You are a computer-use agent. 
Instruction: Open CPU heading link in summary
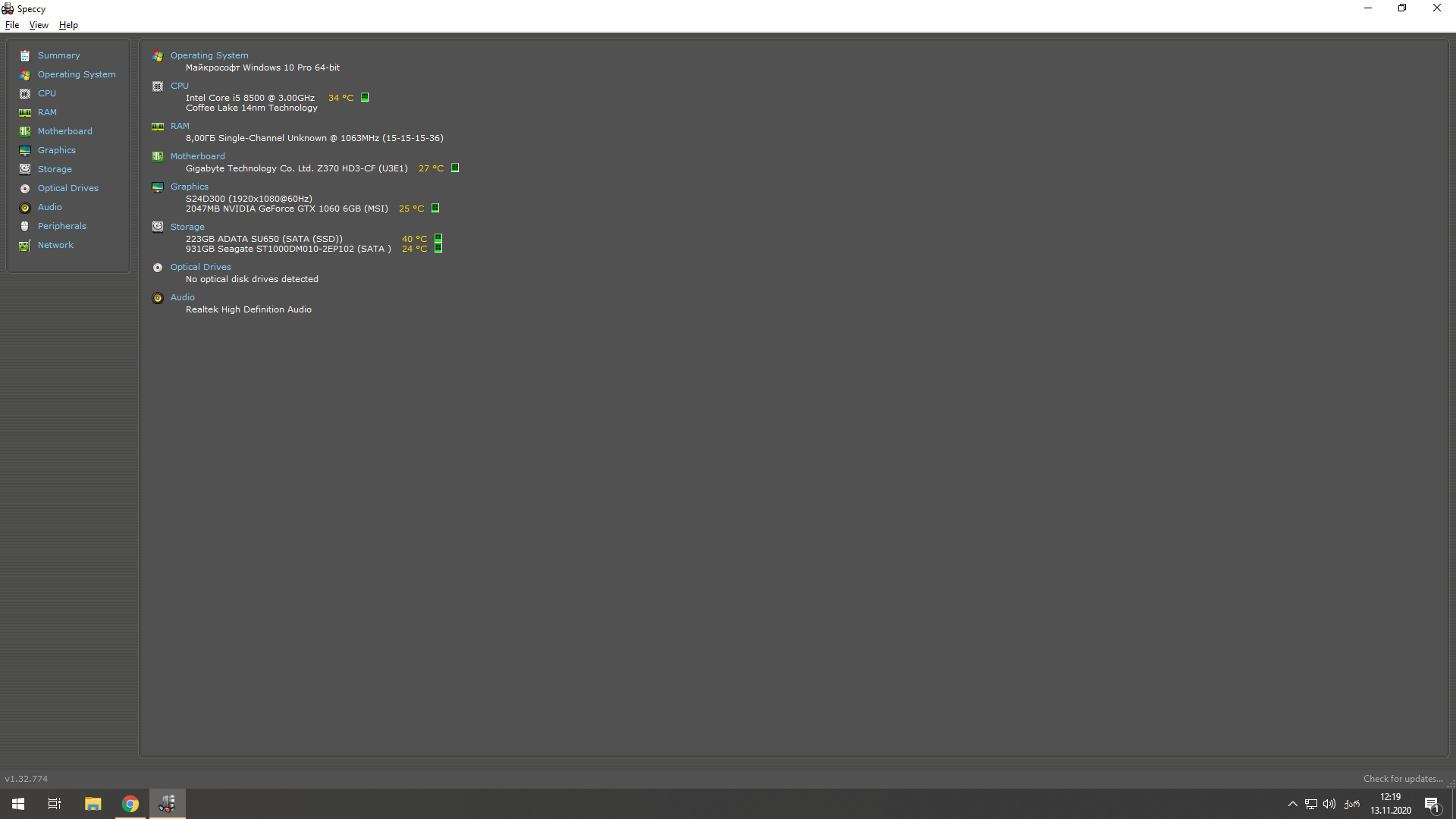pos(180,86)
